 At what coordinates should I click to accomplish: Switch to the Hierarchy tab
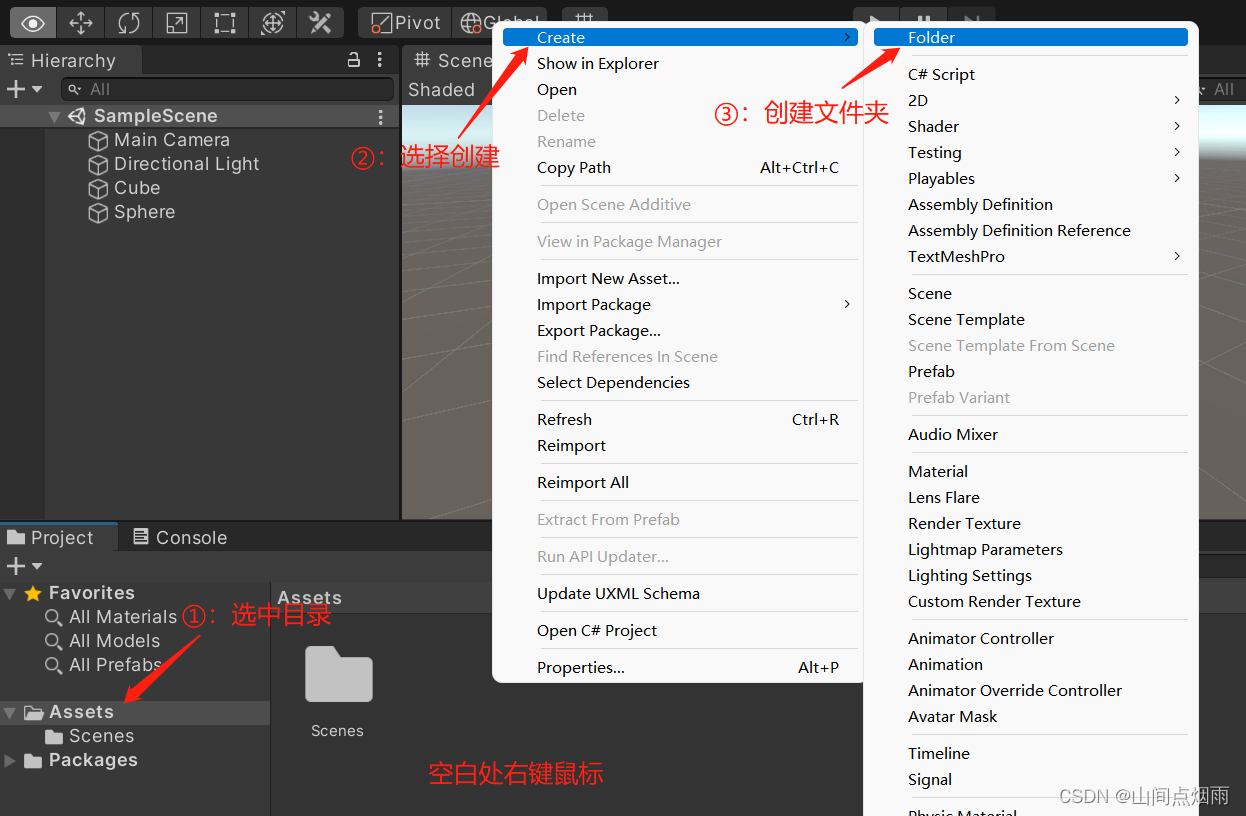point(70,60)
